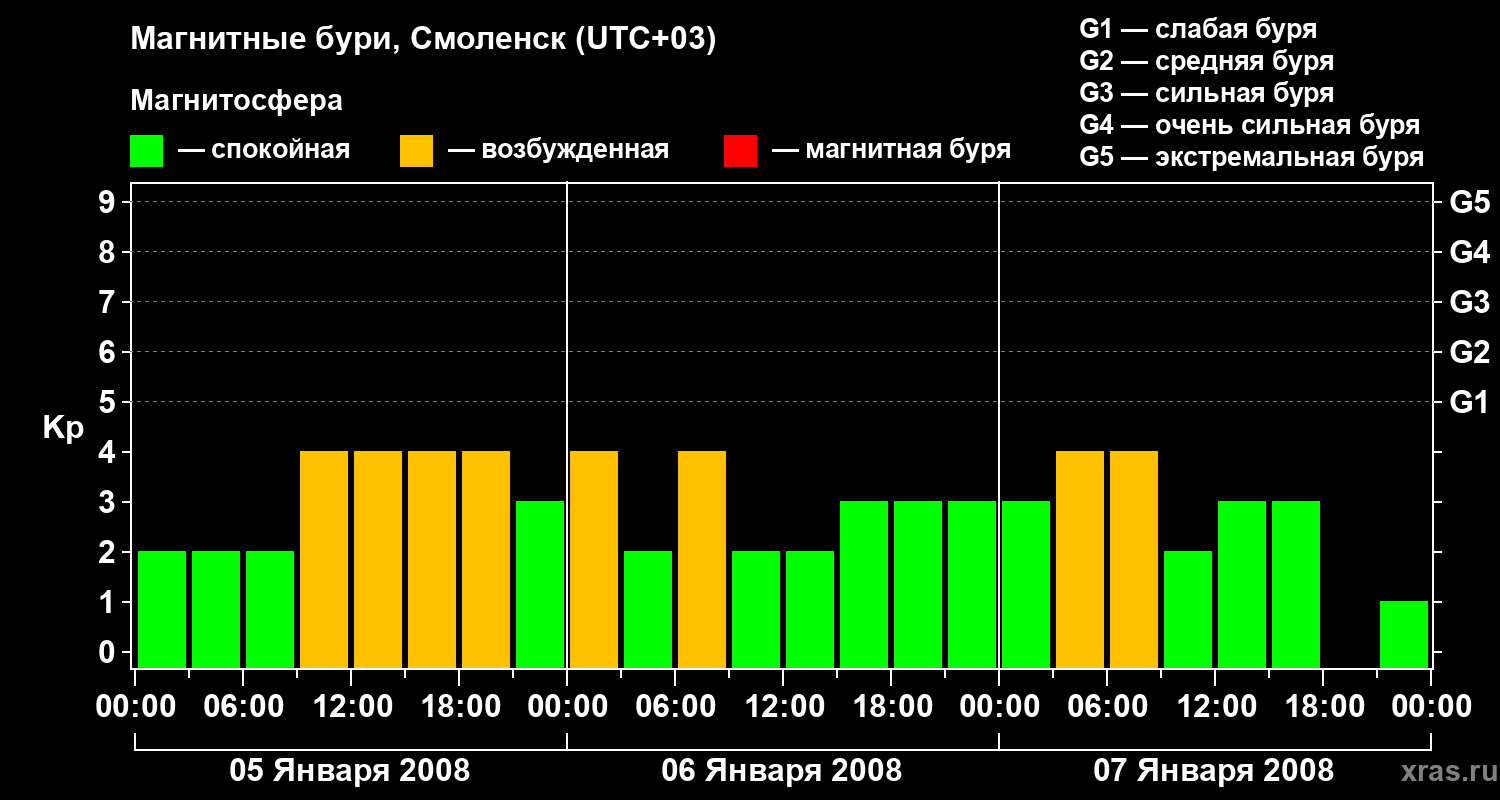Click the right-axis 'G1' storm level label
Image resolution: width=1500 pixels, height=800 pixels.
(x=1470, y=403)
